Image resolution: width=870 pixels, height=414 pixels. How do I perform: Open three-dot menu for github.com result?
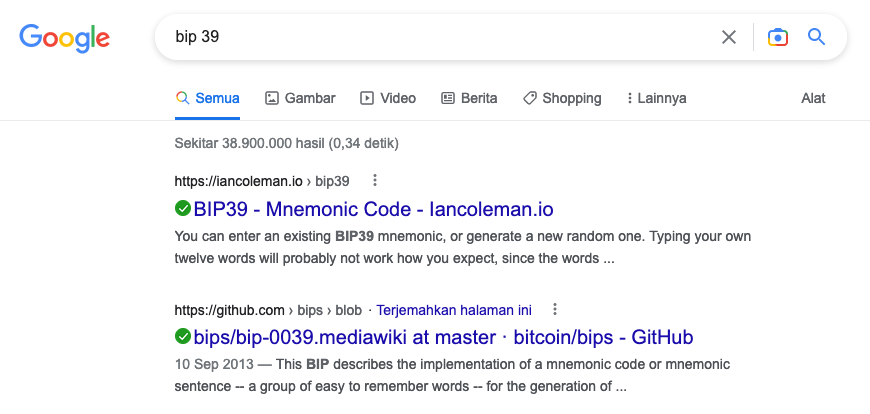(554, 309)
